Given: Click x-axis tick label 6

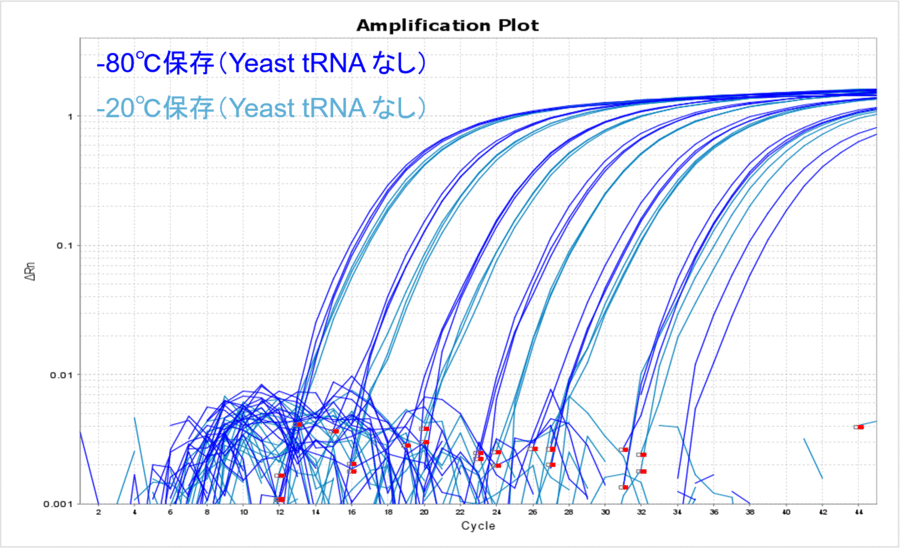Looking at the screenshot, I should (171, 512).
